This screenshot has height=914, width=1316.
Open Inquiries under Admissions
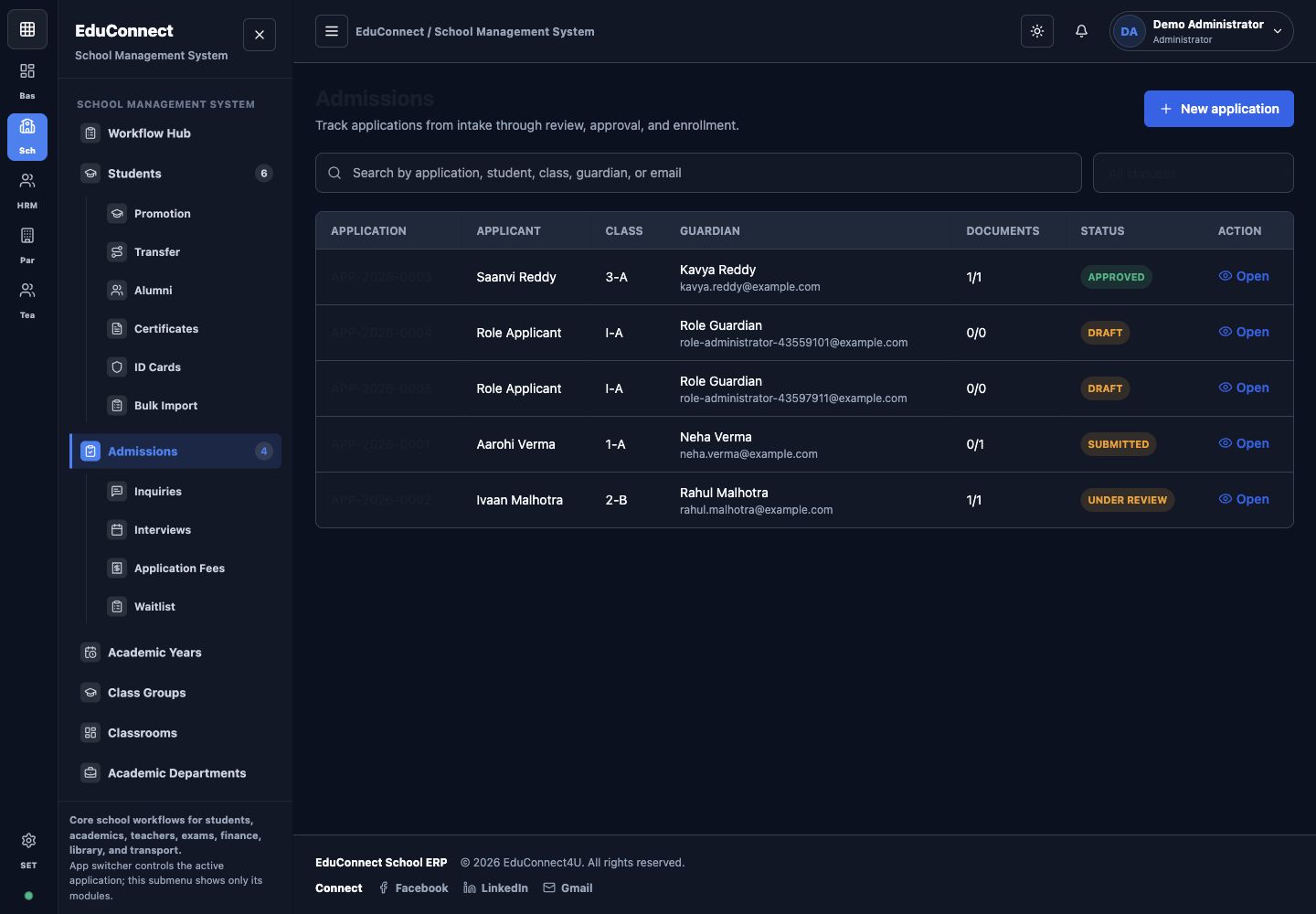coord(188,492)
